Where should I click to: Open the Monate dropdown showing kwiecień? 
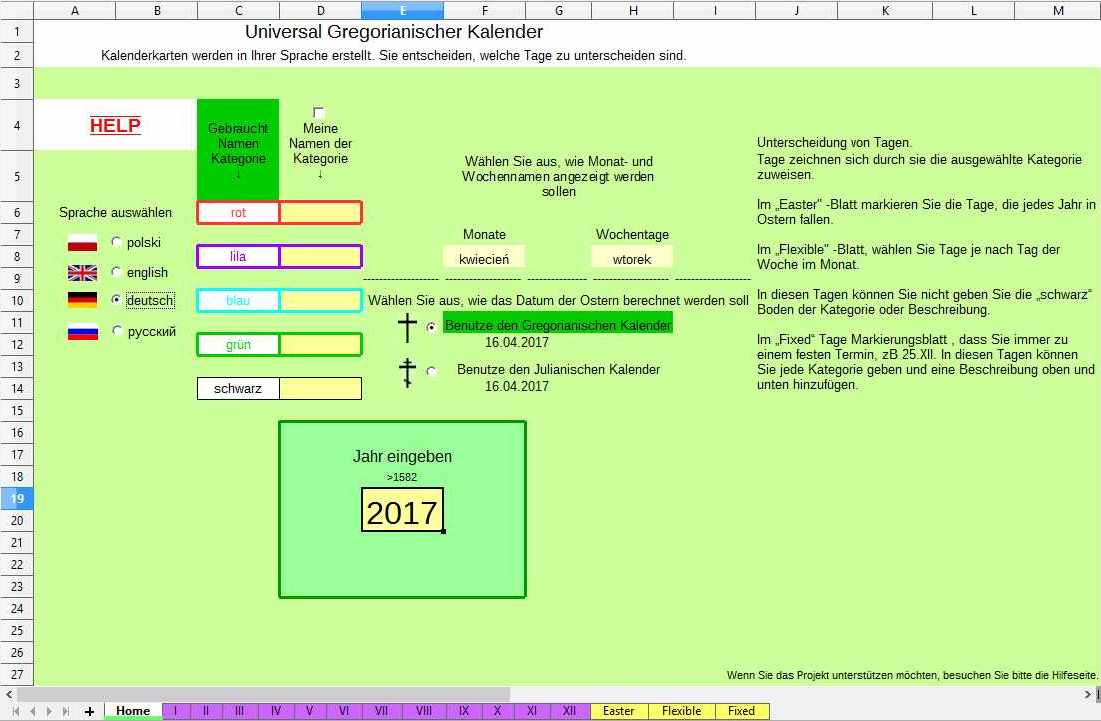(x=484, y=258)
